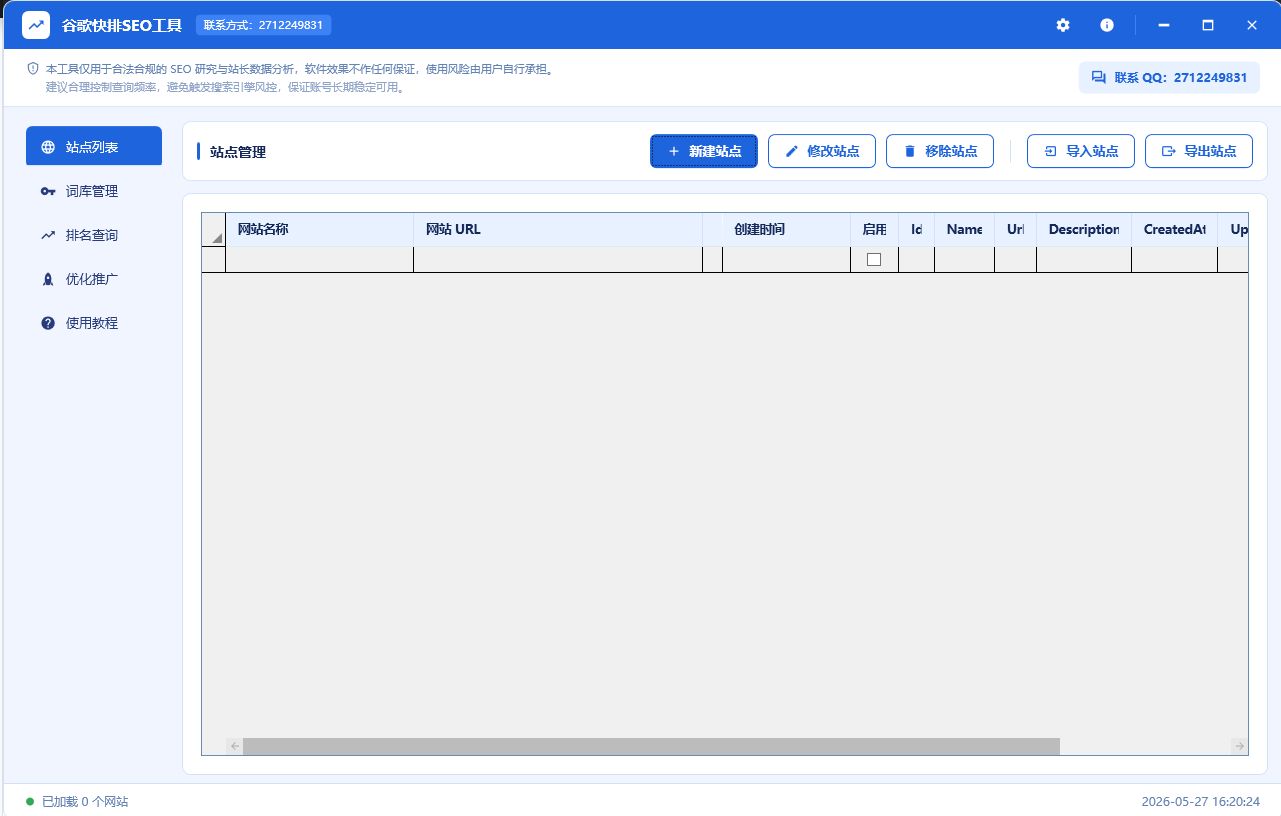Image resolution: width=1281 pixels, height=816 pixels.
Task: Click the CreatedAt column header
Action: 1174,230
